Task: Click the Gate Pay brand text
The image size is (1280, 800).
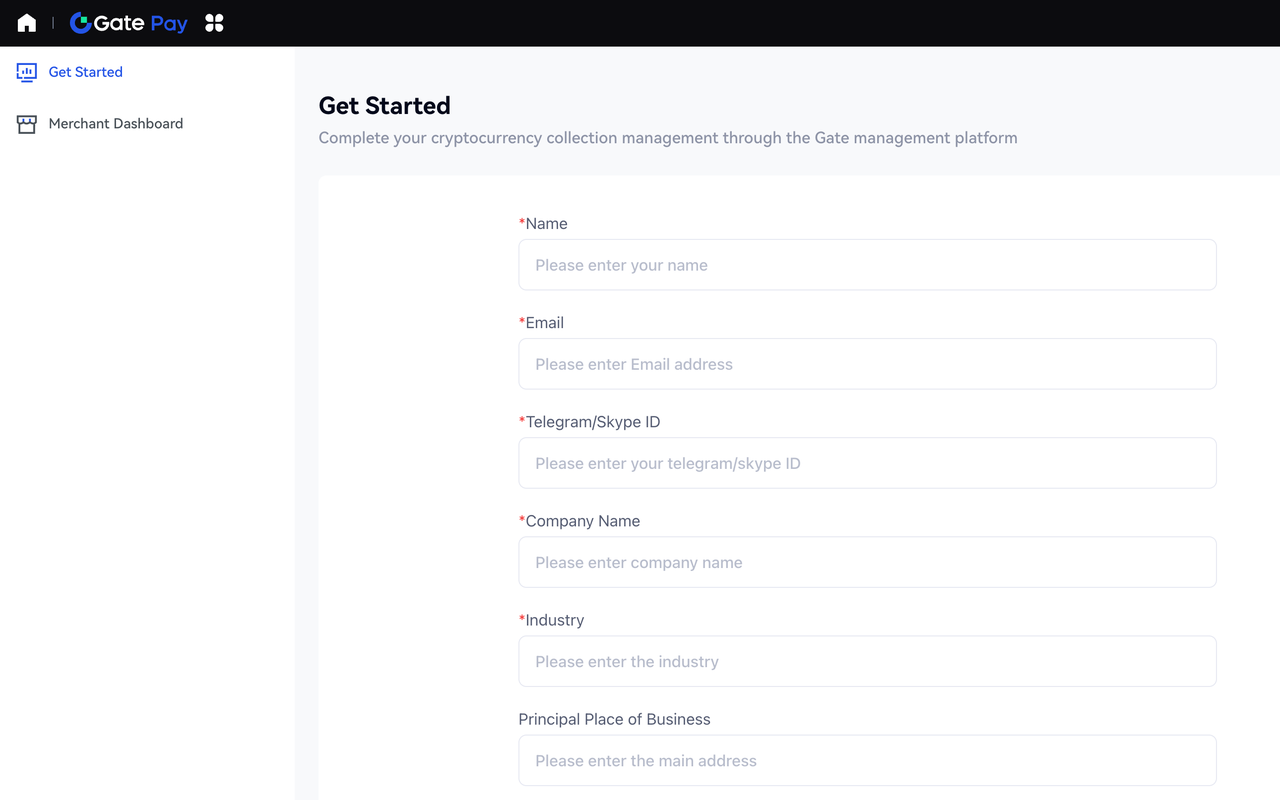Action: coord(141,23)
